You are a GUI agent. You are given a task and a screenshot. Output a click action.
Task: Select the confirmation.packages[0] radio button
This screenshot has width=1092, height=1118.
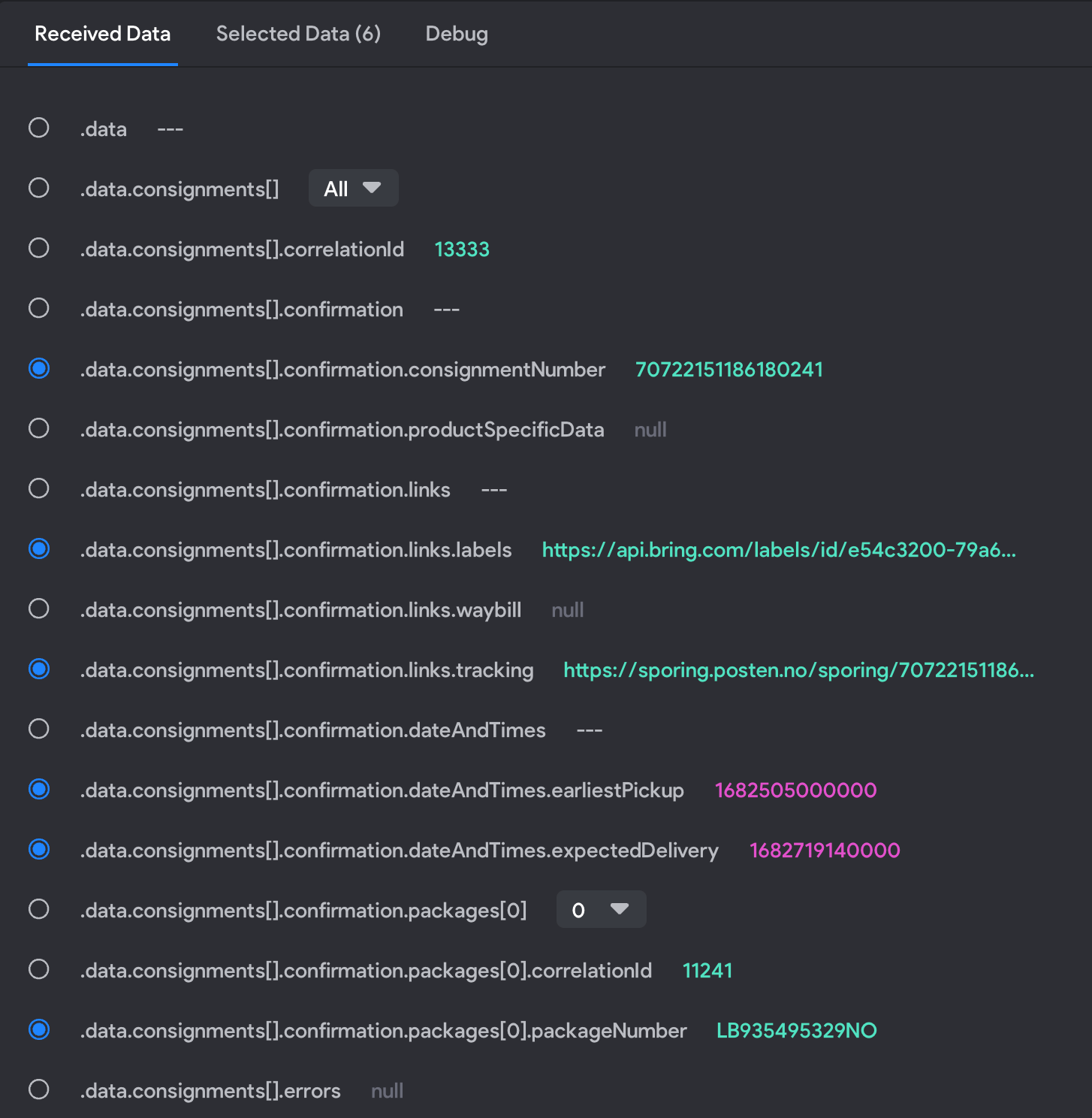[39, 909]
